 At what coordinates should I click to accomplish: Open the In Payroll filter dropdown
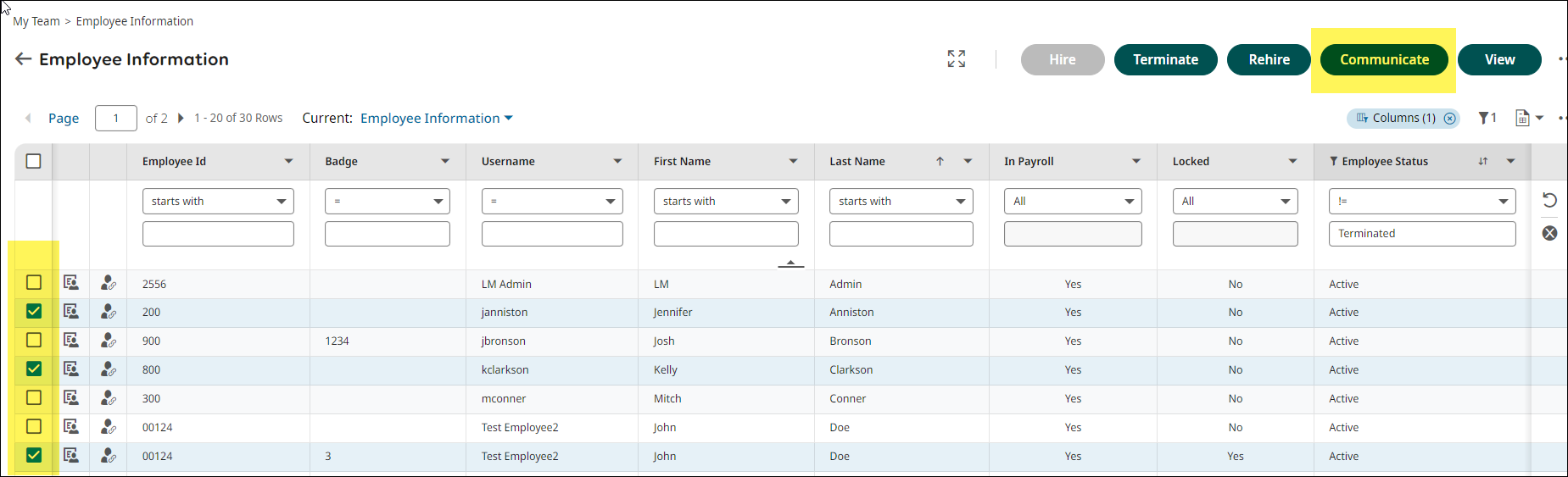click(1072, 202)
